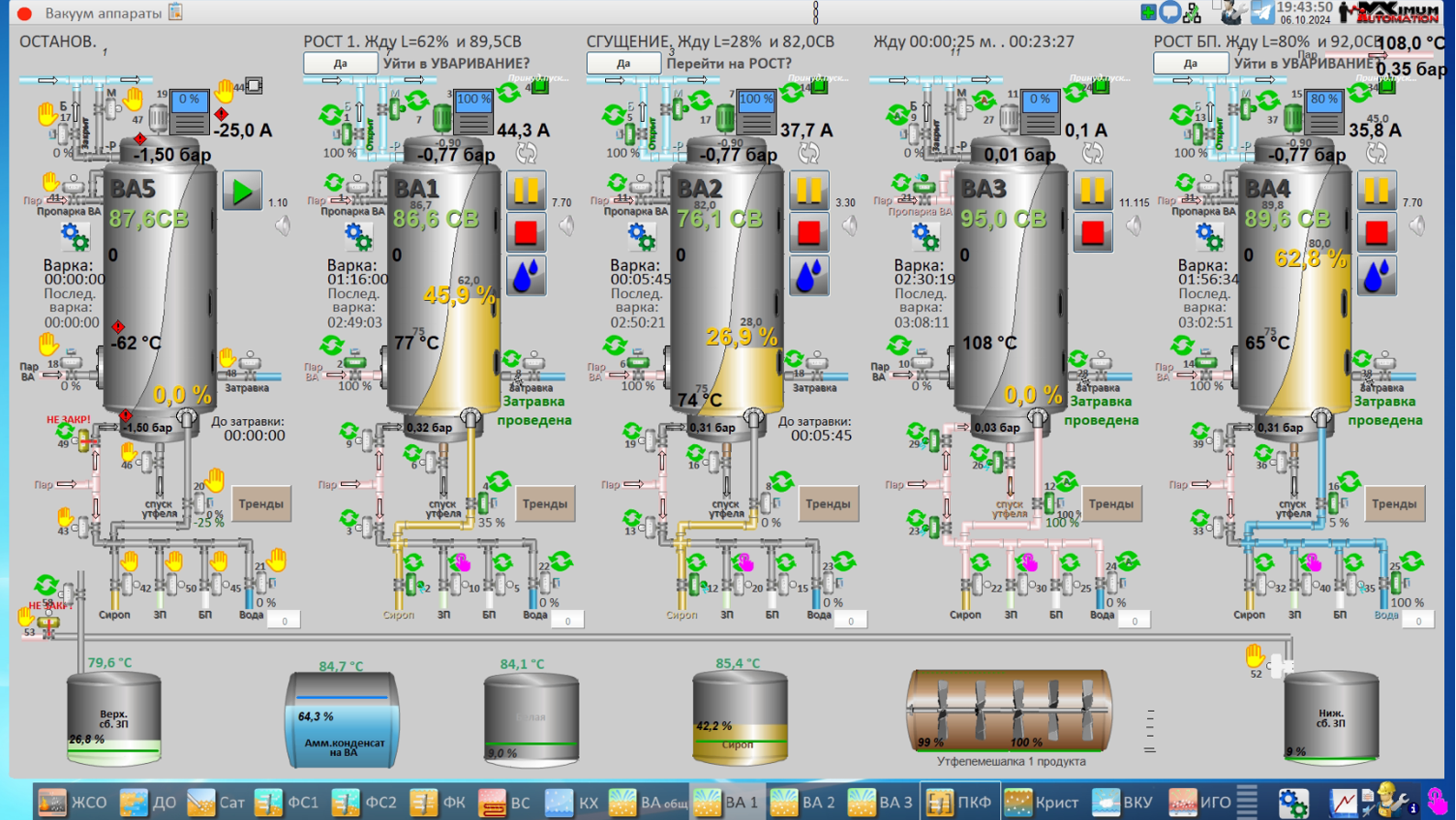Mute the BA3 alarm speaker icon

pos(1134,225)
